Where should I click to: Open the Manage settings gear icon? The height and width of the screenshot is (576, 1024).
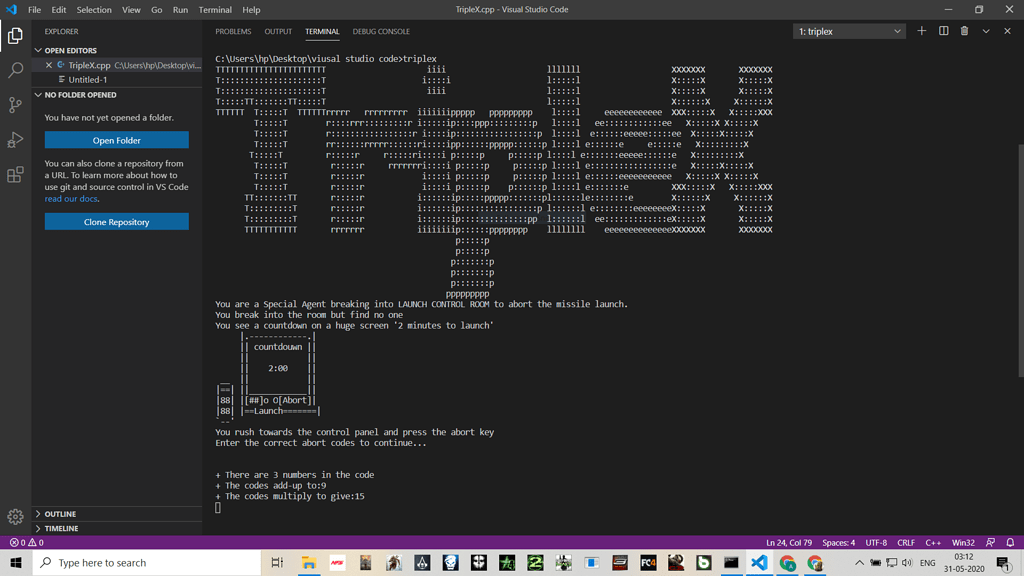[x=14, y=516]
